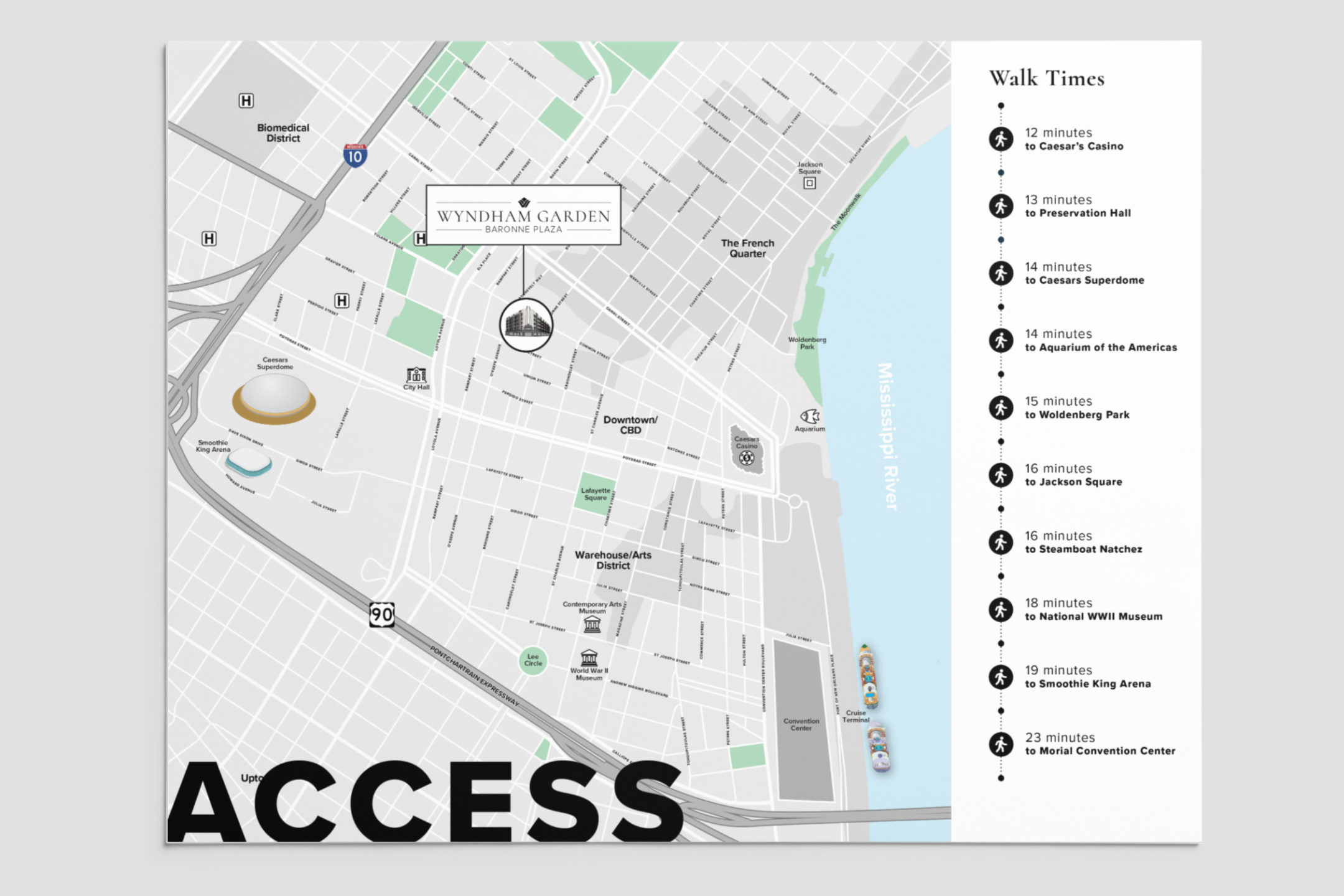Click the US 90 route shield
Viewport: 1344px width, 896px height.
[x=381, y=615]
